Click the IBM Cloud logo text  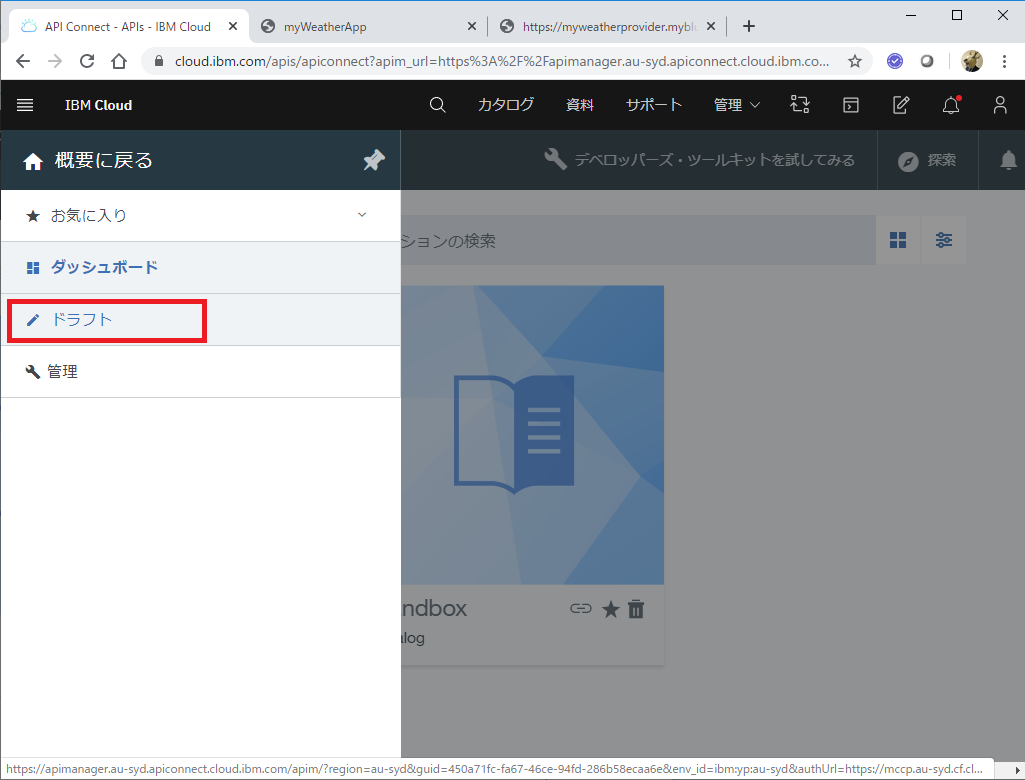click(99, 105)
